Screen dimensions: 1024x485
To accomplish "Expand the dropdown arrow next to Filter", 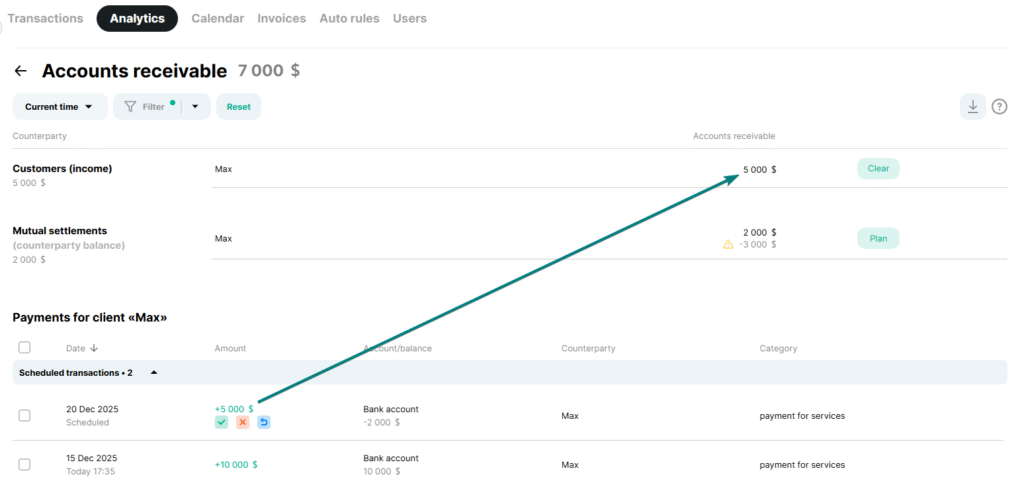I will pyautogui.click(x=196, y=107).
